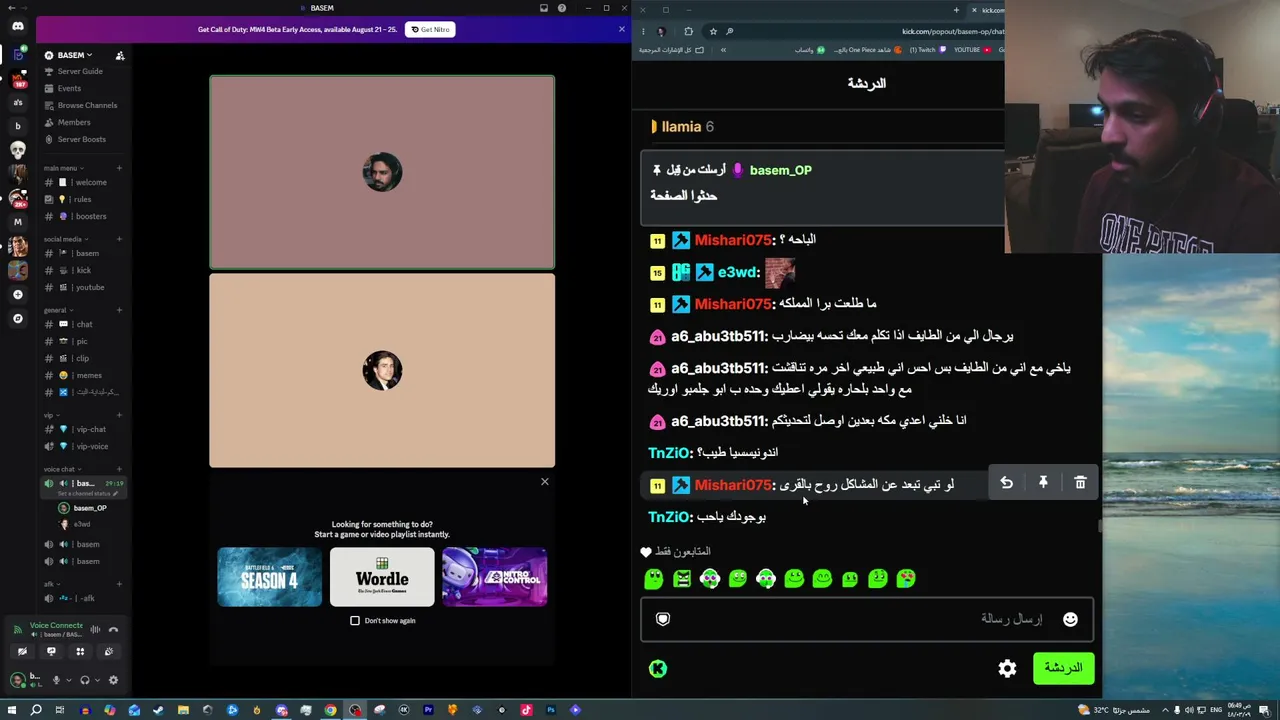Open the youtube text channel
The width and height of the screenshot is (1280, 720).
[82, 287]
